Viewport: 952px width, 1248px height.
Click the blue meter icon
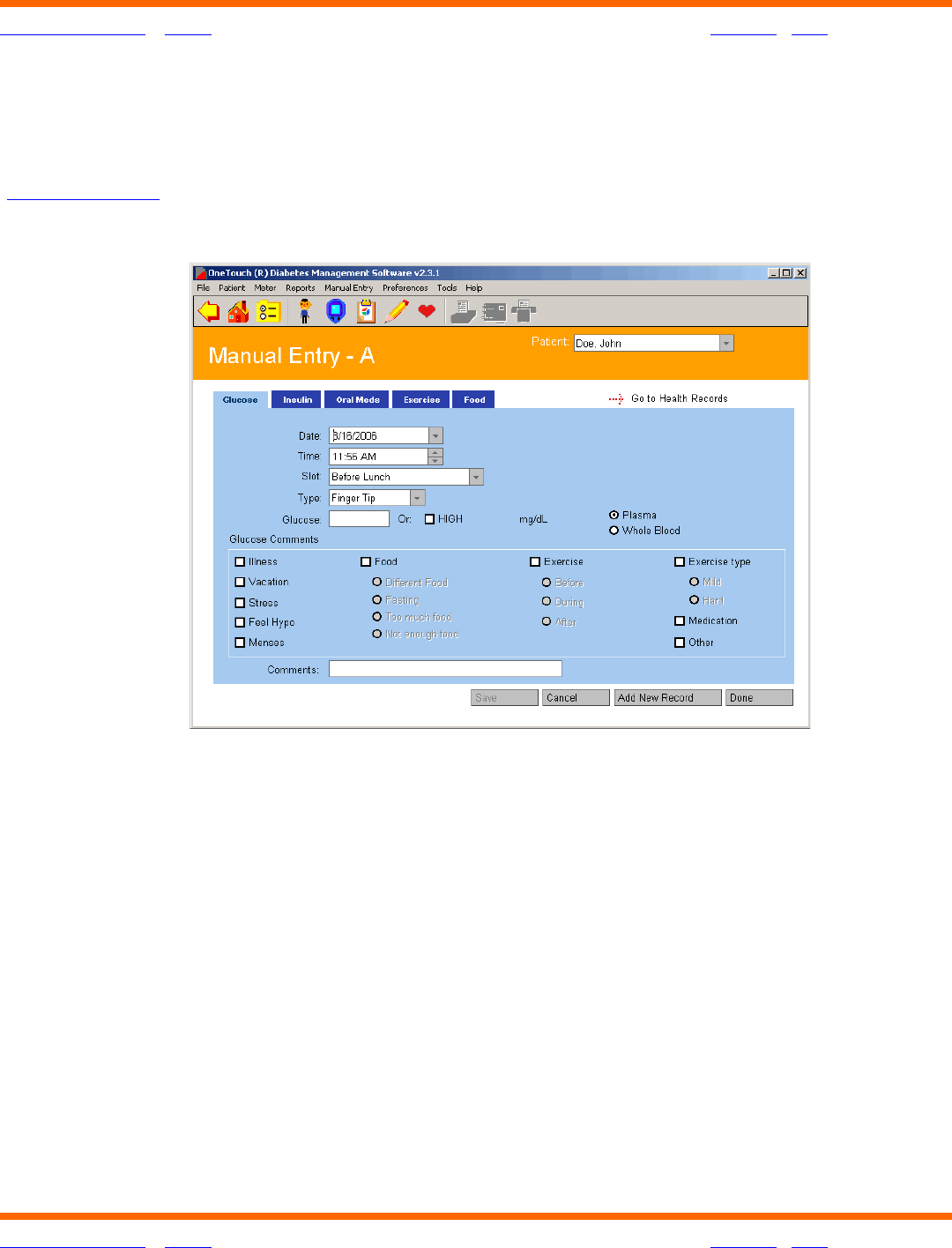coord(336,311)
